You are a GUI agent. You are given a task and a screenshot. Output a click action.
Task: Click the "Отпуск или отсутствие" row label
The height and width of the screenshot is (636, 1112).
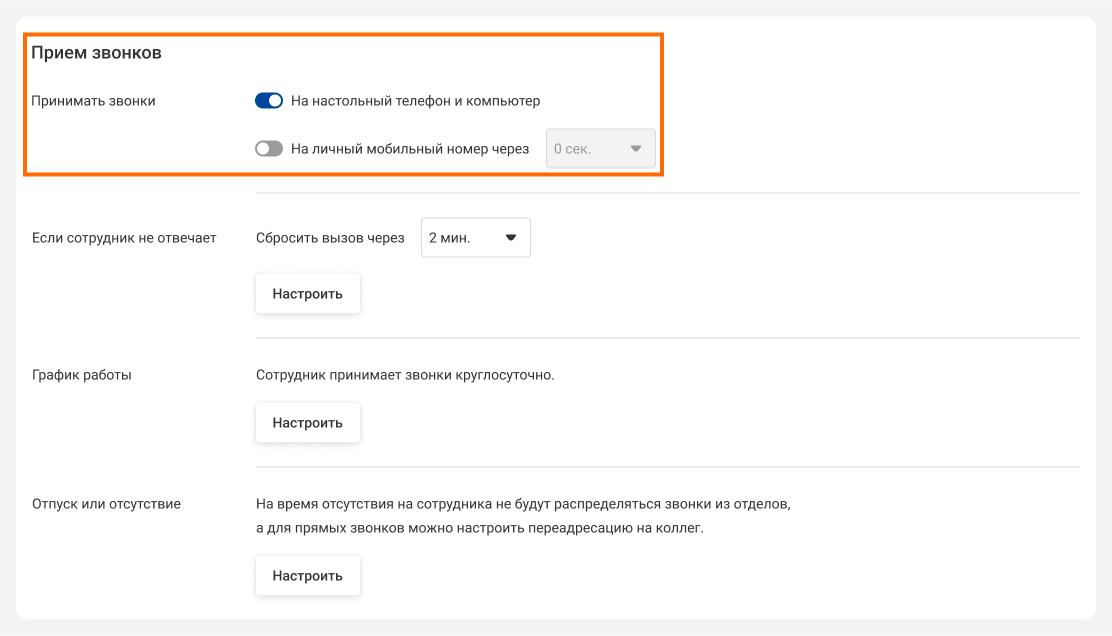click(x=106, y=504)
